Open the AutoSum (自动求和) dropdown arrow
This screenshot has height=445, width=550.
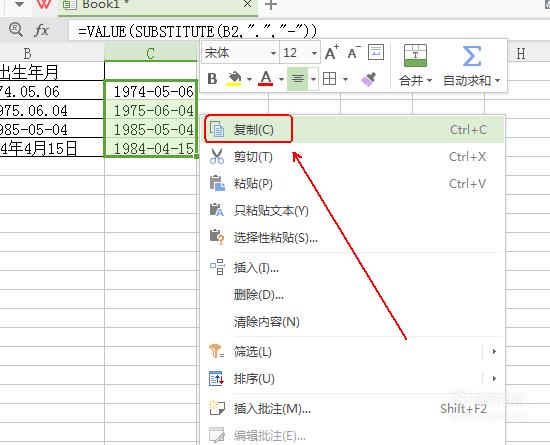(497, 81)
